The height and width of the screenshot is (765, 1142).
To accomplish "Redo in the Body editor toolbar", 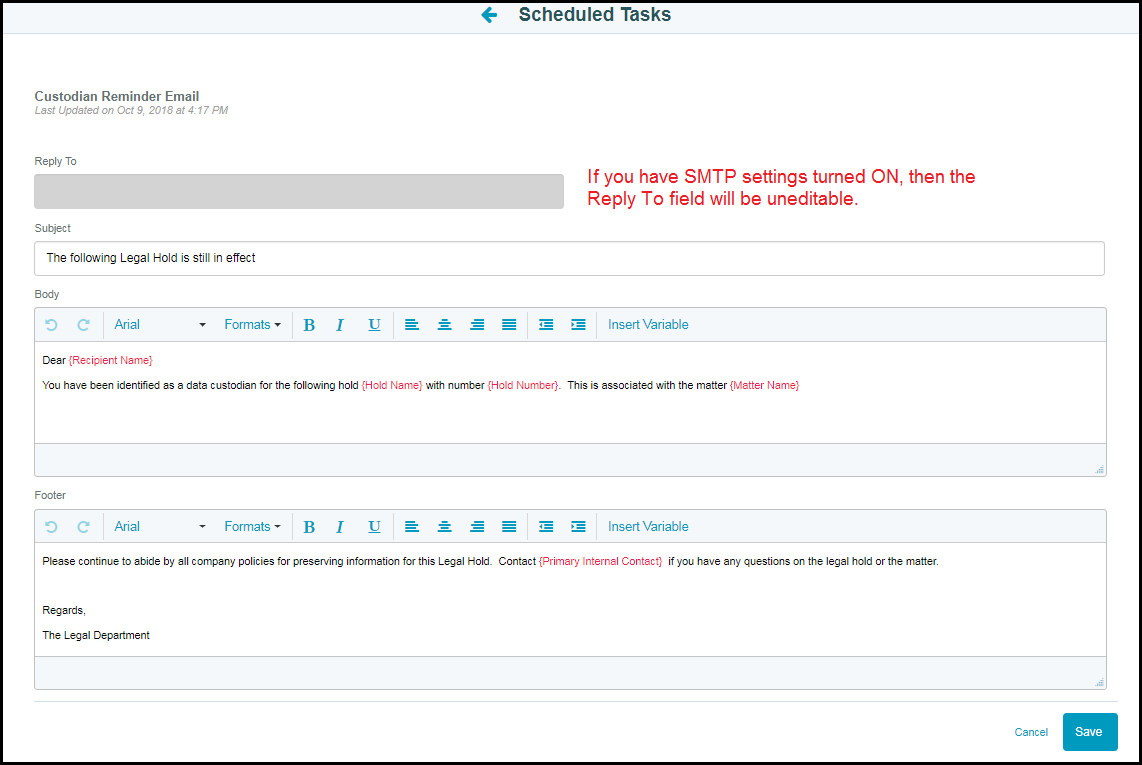I will (x=84, y=325).
